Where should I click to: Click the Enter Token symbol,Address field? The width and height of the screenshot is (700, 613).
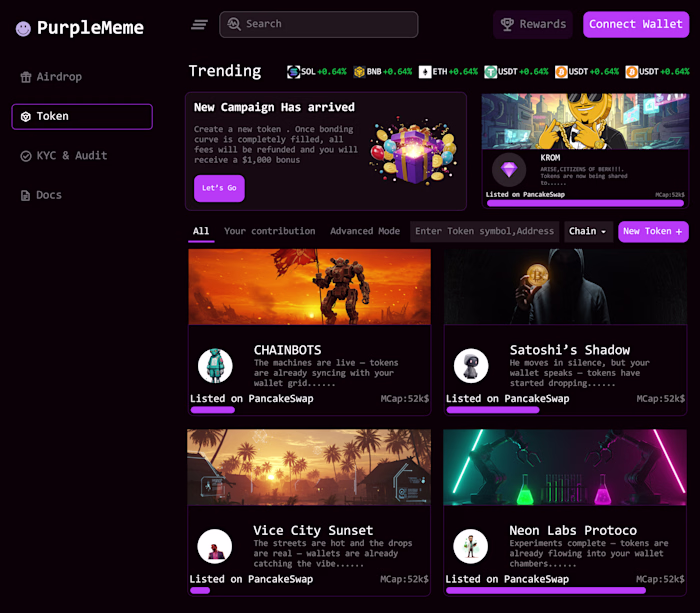pos(484,231)
